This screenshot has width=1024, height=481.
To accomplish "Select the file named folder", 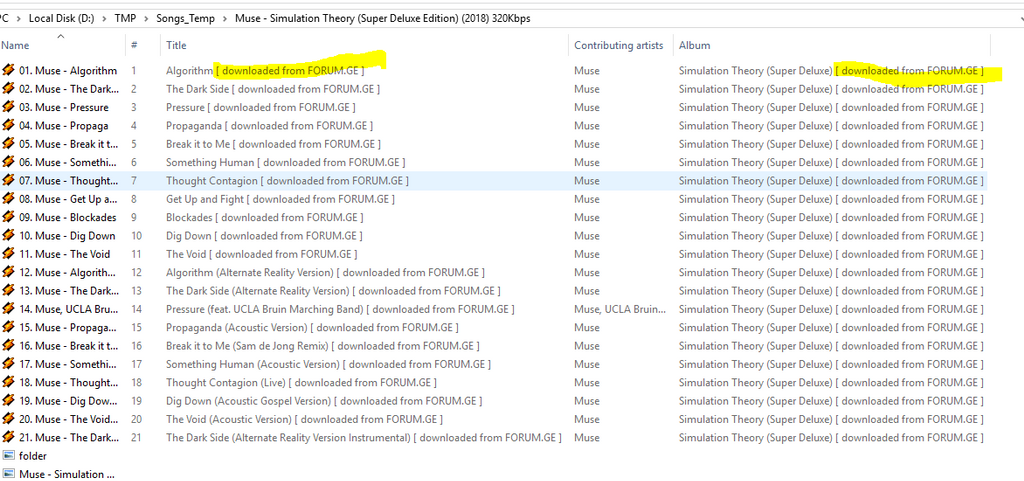I will tap(33, 456).
